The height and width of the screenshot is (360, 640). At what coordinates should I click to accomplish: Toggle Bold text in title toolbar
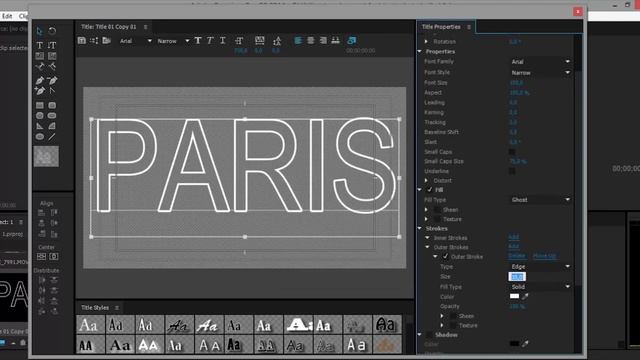[198, 40]
